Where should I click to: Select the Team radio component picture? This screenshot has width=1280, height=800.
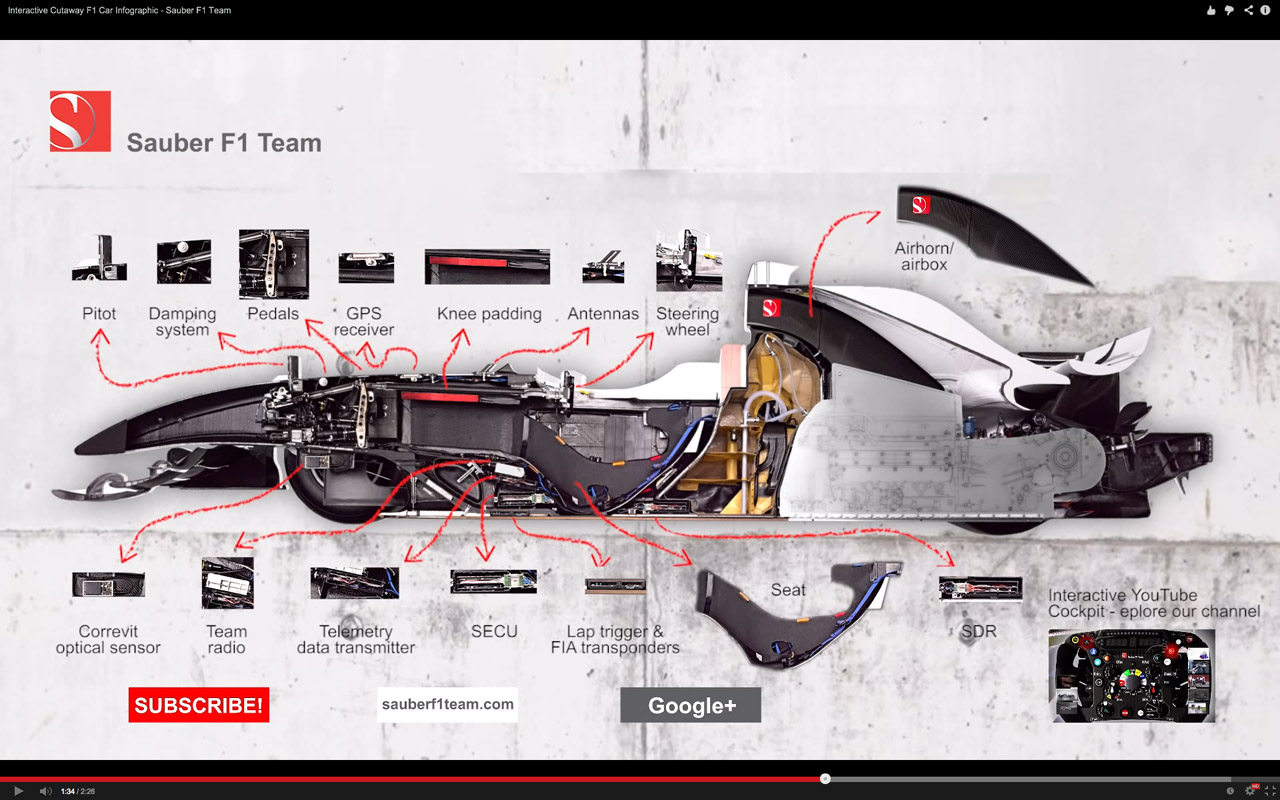pyautogui.click(x=227, y=583)
